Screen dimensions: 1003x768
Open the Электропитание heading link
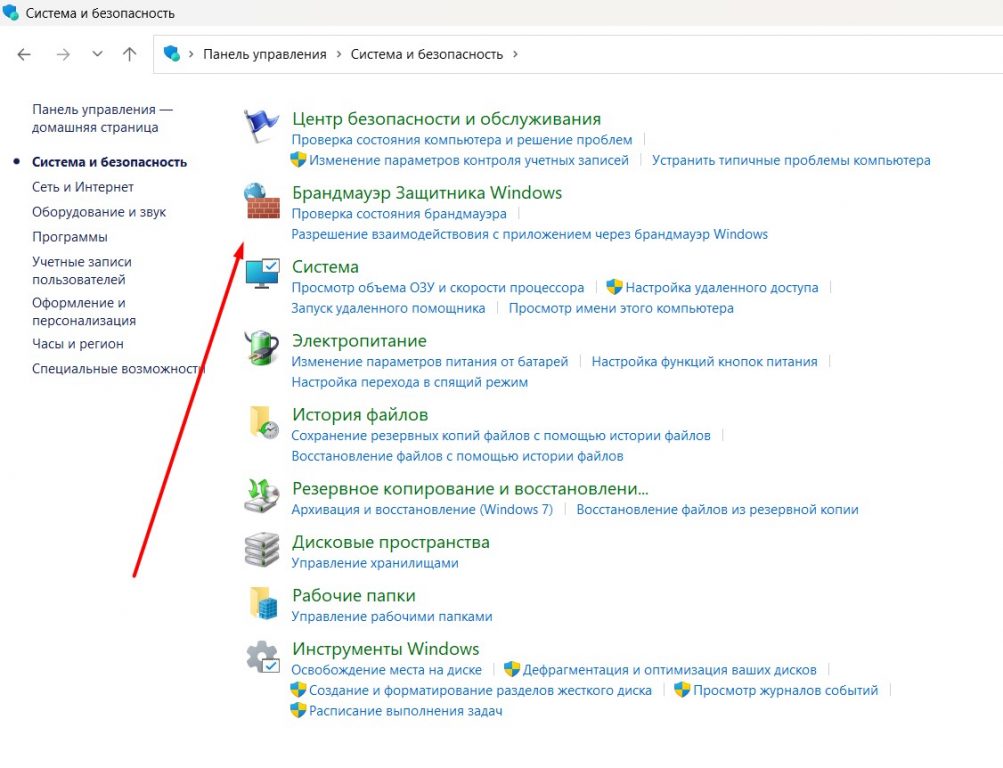pyautogui.click(x=359, y=341)
